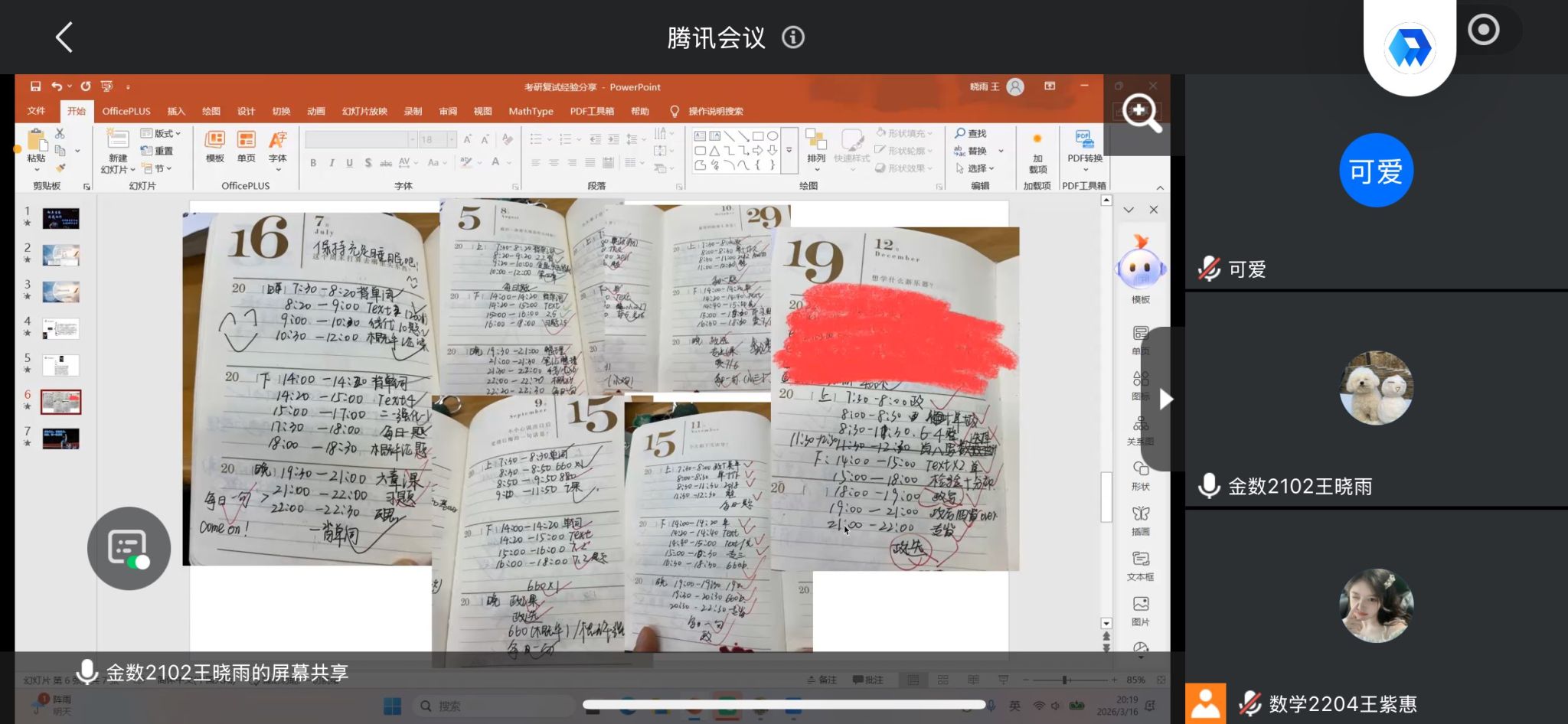
Task: Click the 操作说明搜索 search box
Action: point(715,111)
